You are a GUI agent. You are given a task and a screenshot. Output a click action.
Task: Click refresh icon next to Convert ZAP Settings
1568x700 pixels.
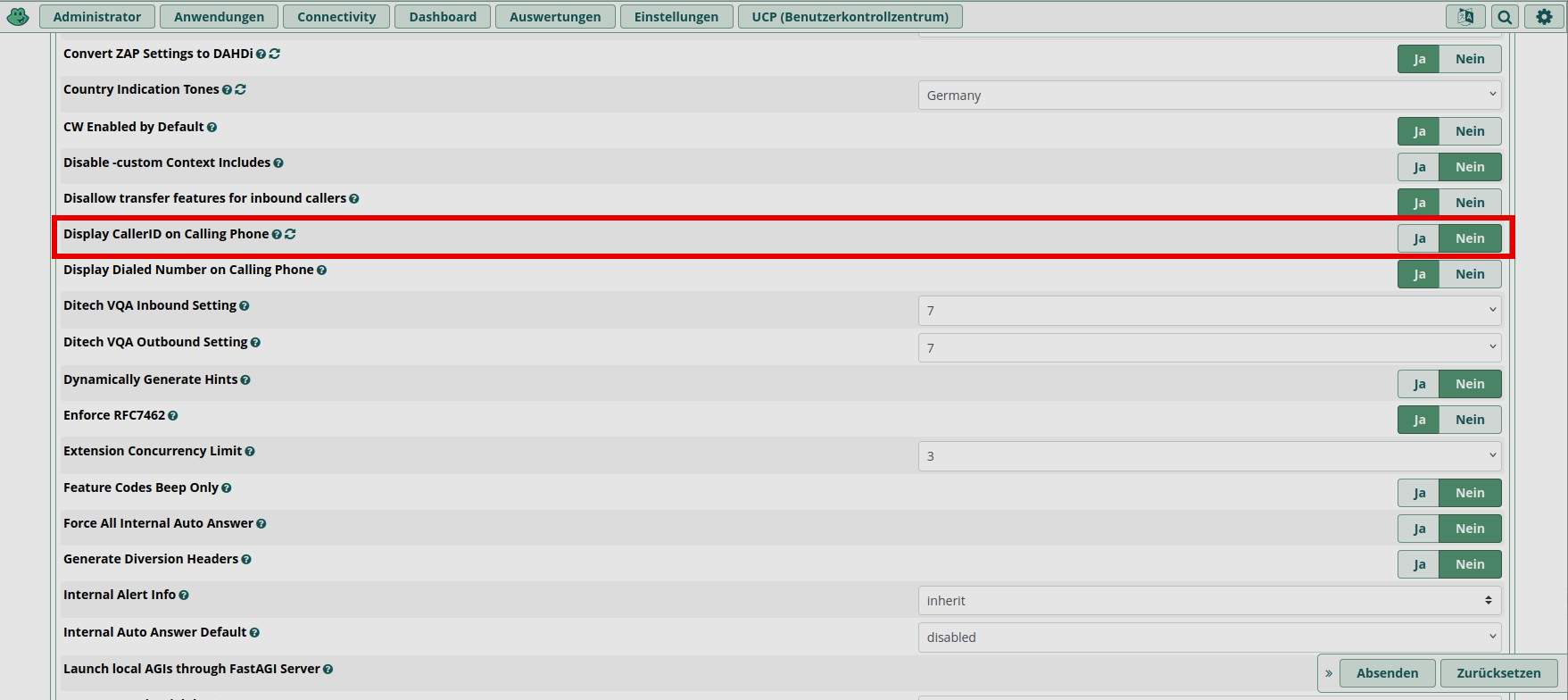(x=275, y=54)
